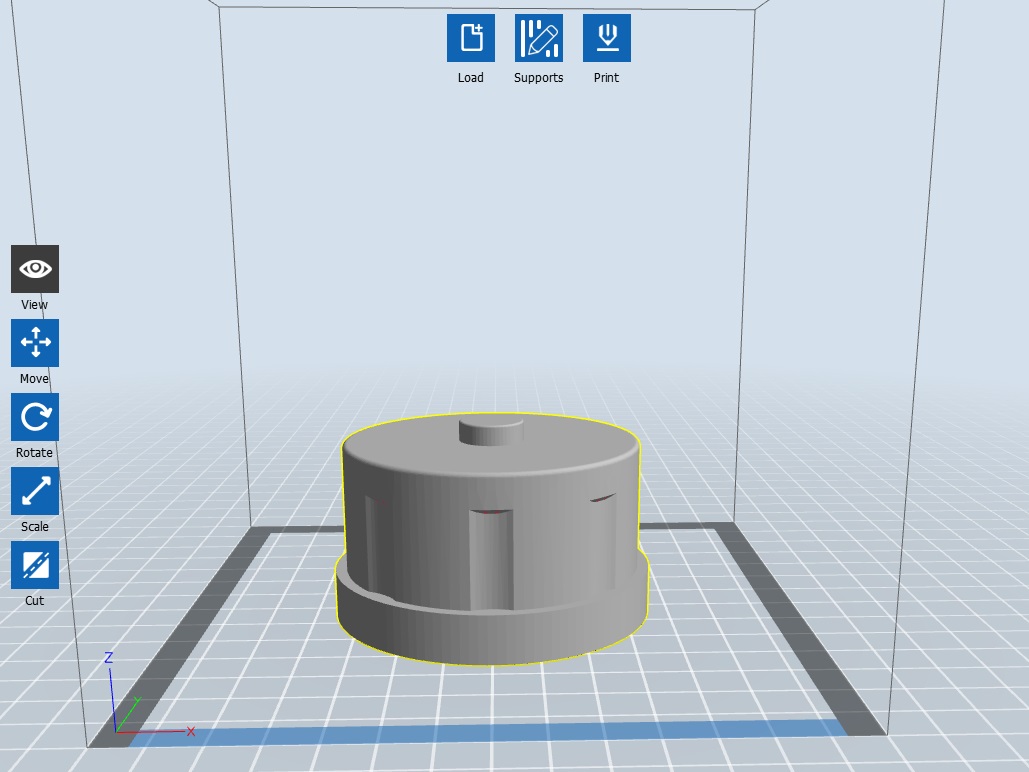Pick the Cut tool icon
This screenshot has width=1029, height=772.
[35, 565]
